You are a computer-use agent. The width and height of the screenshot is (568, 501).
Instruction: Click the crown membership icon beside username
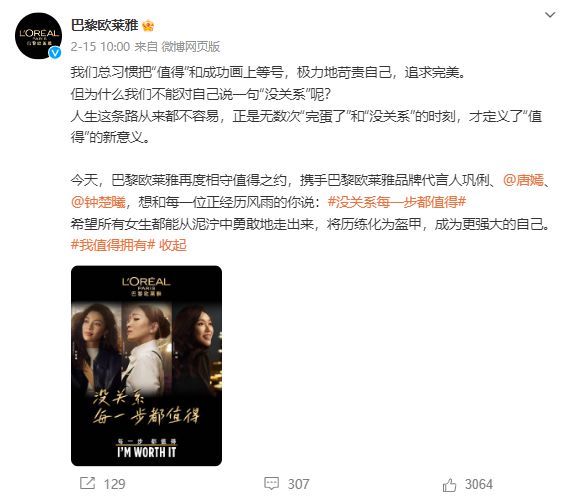coord(148,26)
